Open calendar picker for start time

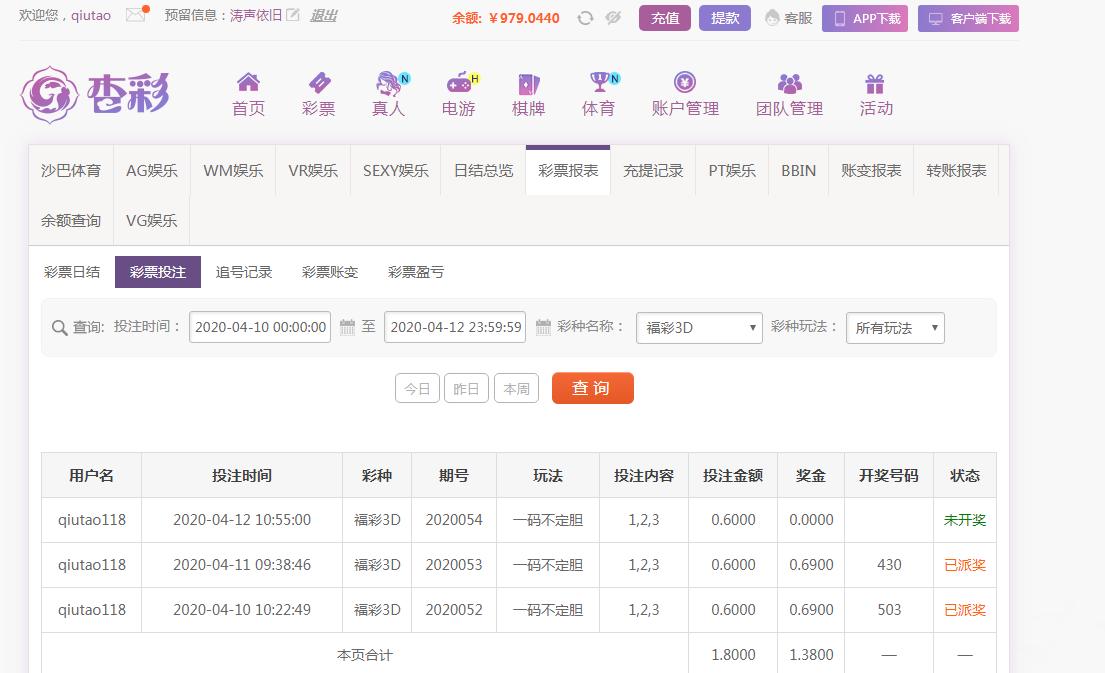[347, 327]
